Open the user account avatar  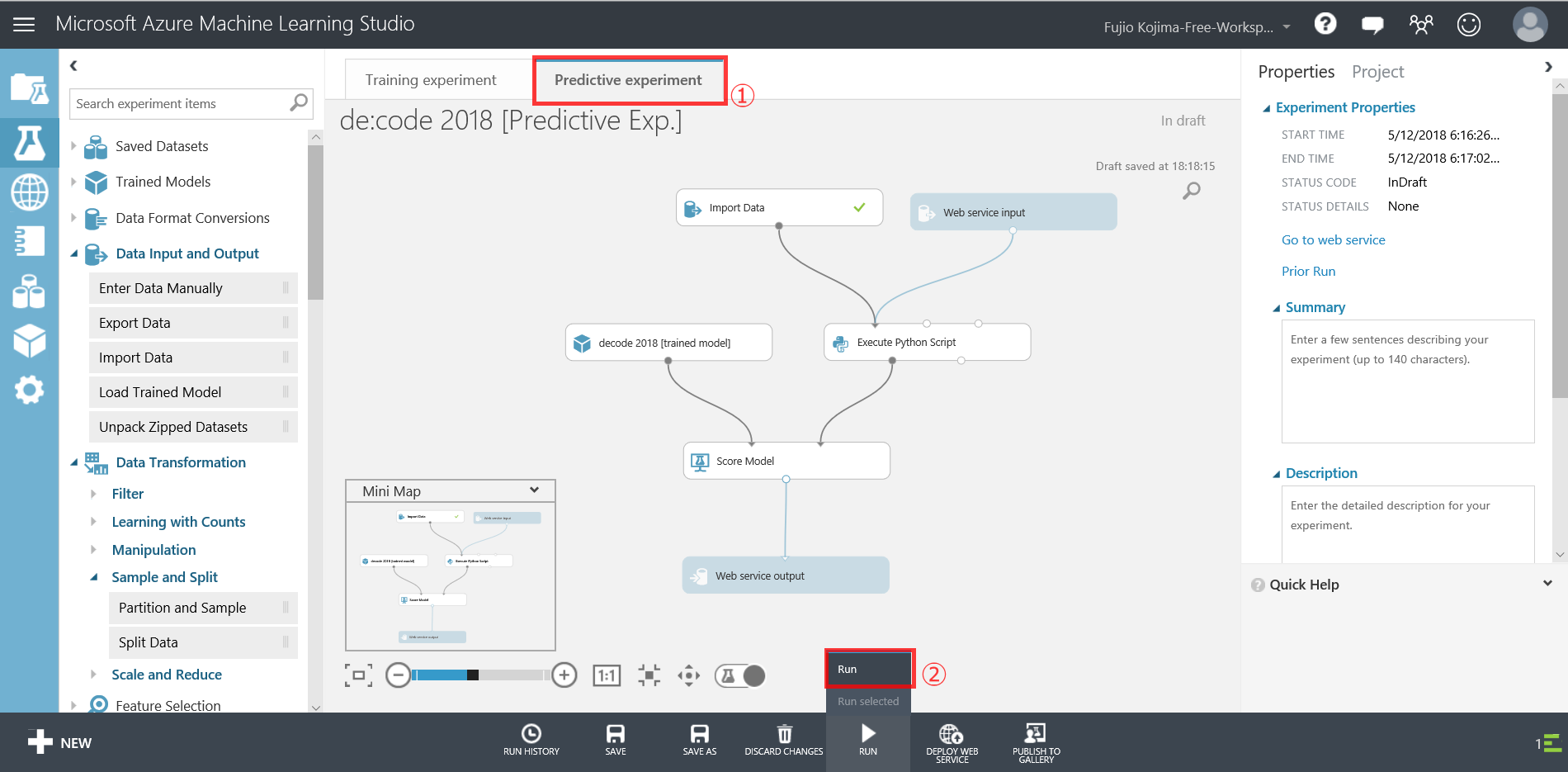point(1530,24)
